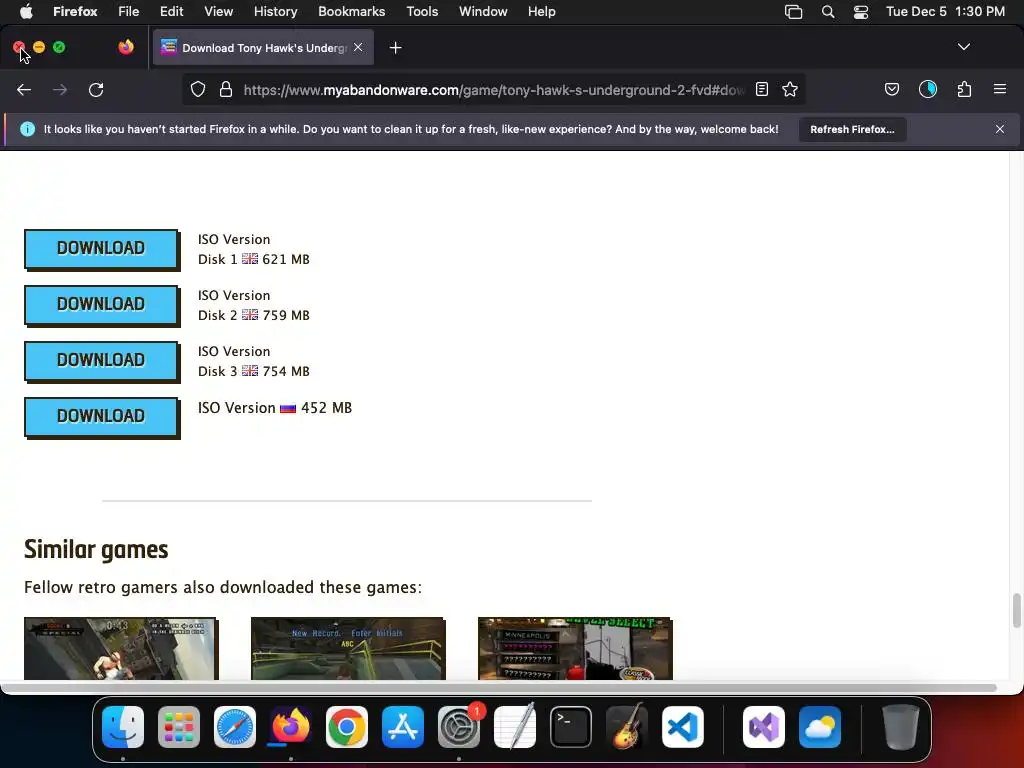This screenshot has height=768, width=1024.
Task: Open the Window menu
Action: click(x=483, y=12)
